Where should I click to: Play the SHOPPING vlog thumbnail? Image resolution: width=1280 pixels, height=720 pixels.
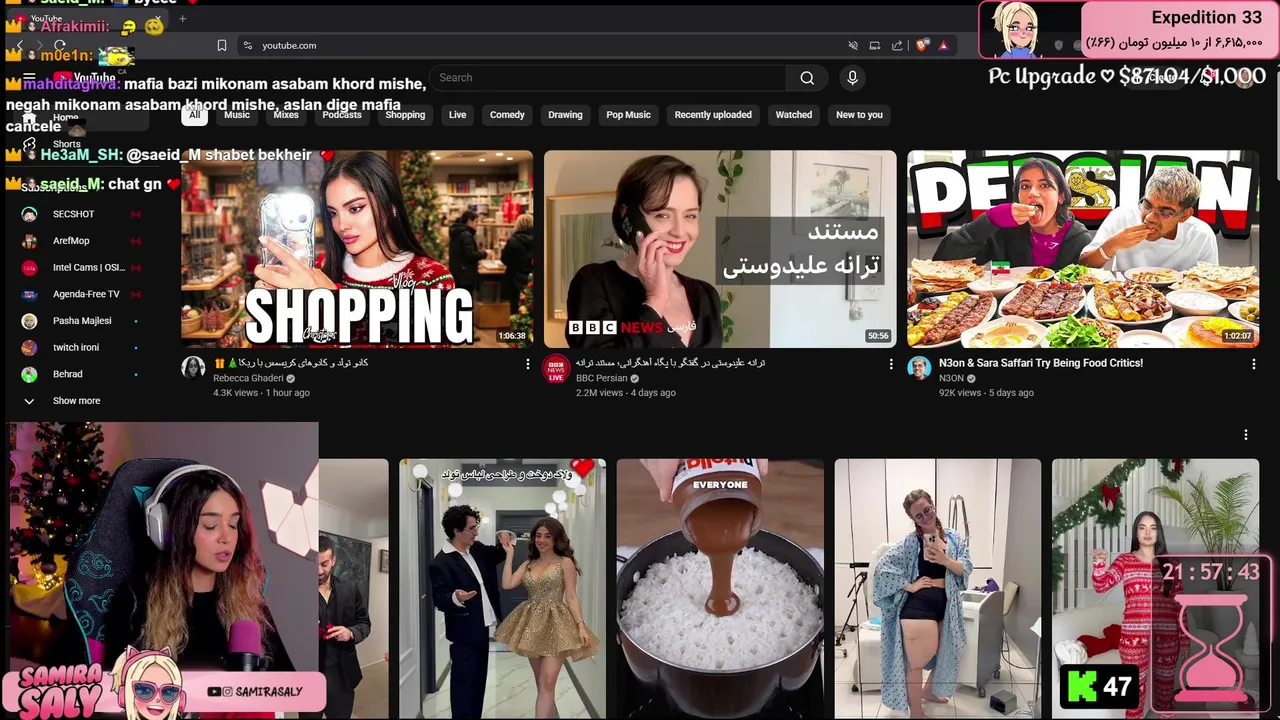coord(357,249)
